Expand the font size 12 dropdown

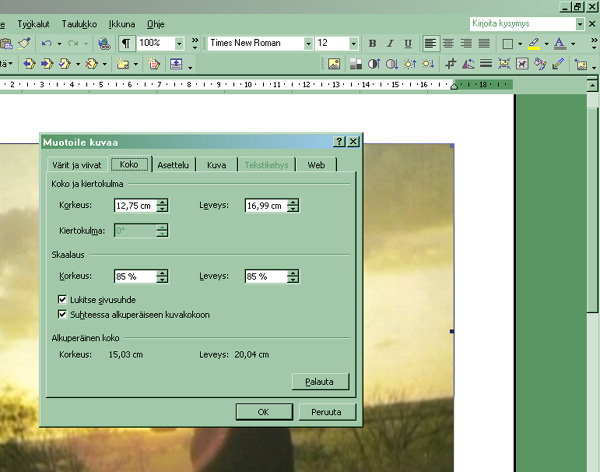(354, 44)
